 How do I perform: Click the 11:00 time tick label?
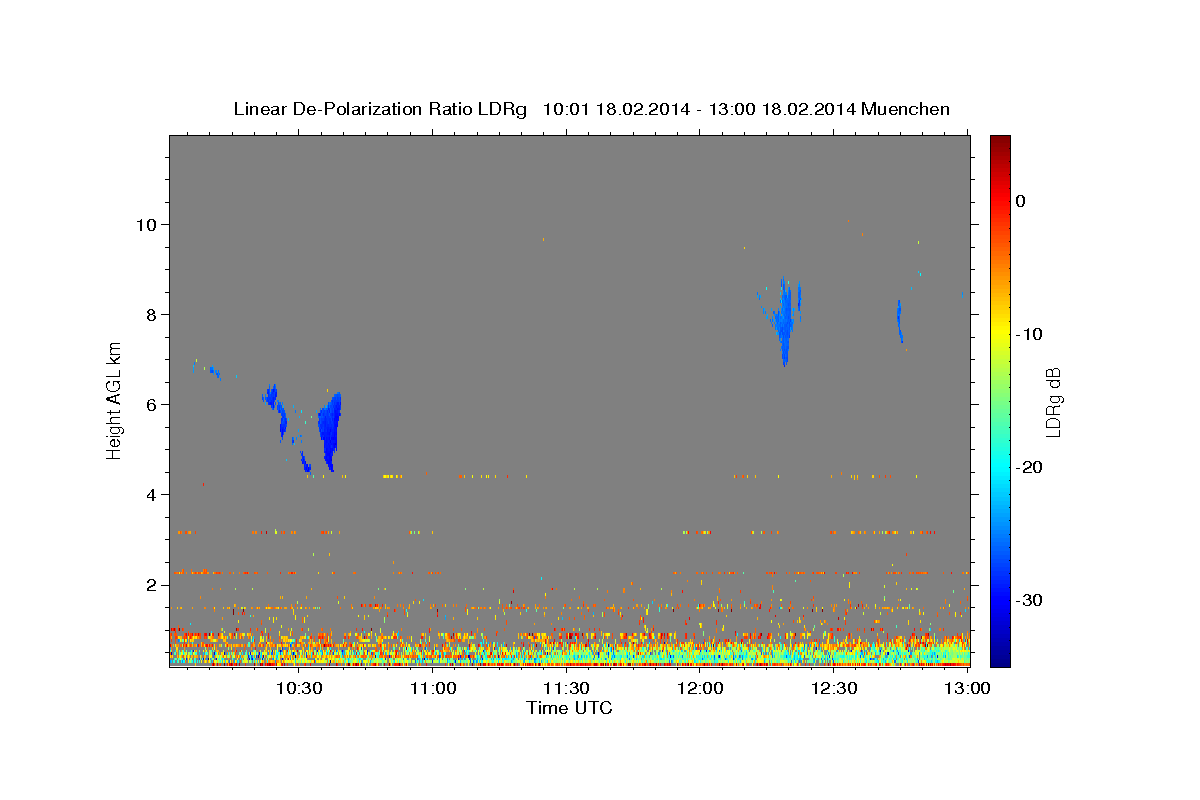(433, 688)
